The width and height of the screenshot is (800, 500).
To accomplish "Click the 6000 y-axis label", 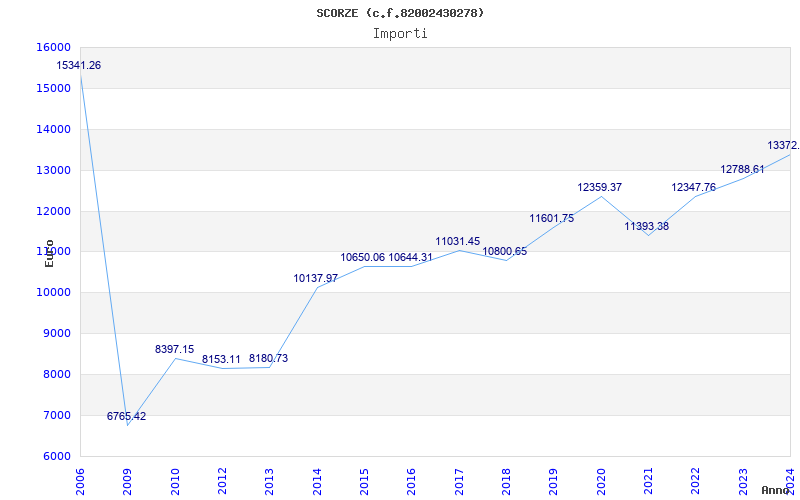I will [x=59, y=456].
